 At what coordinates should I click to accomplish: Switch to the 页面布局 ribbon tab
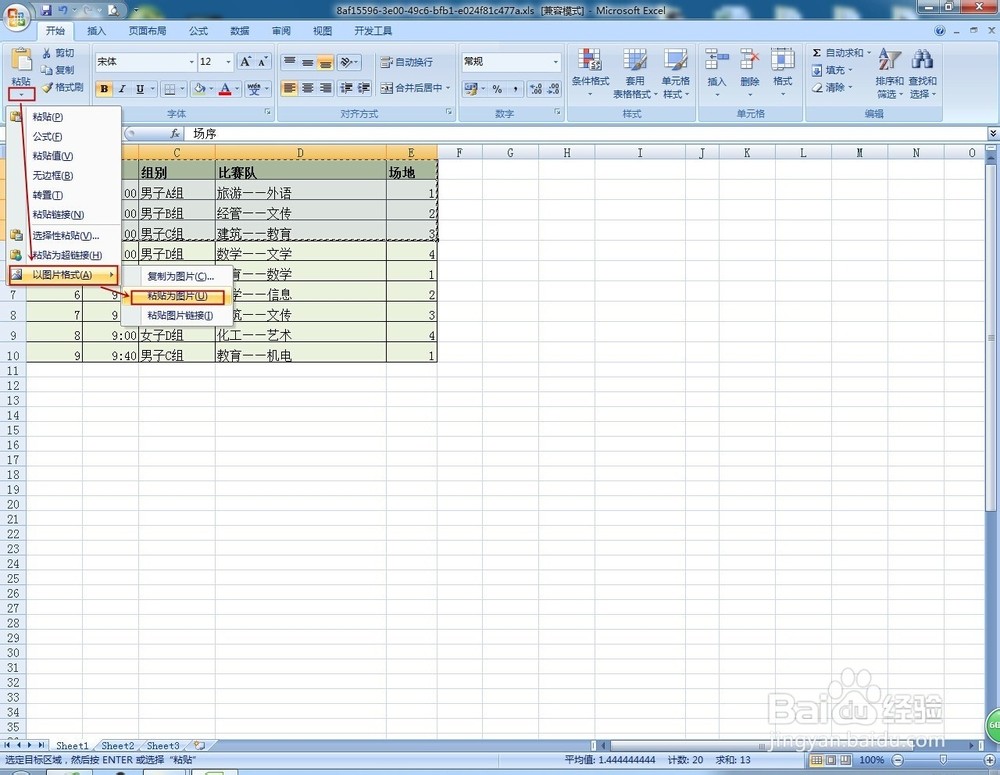tap(147, 31)
